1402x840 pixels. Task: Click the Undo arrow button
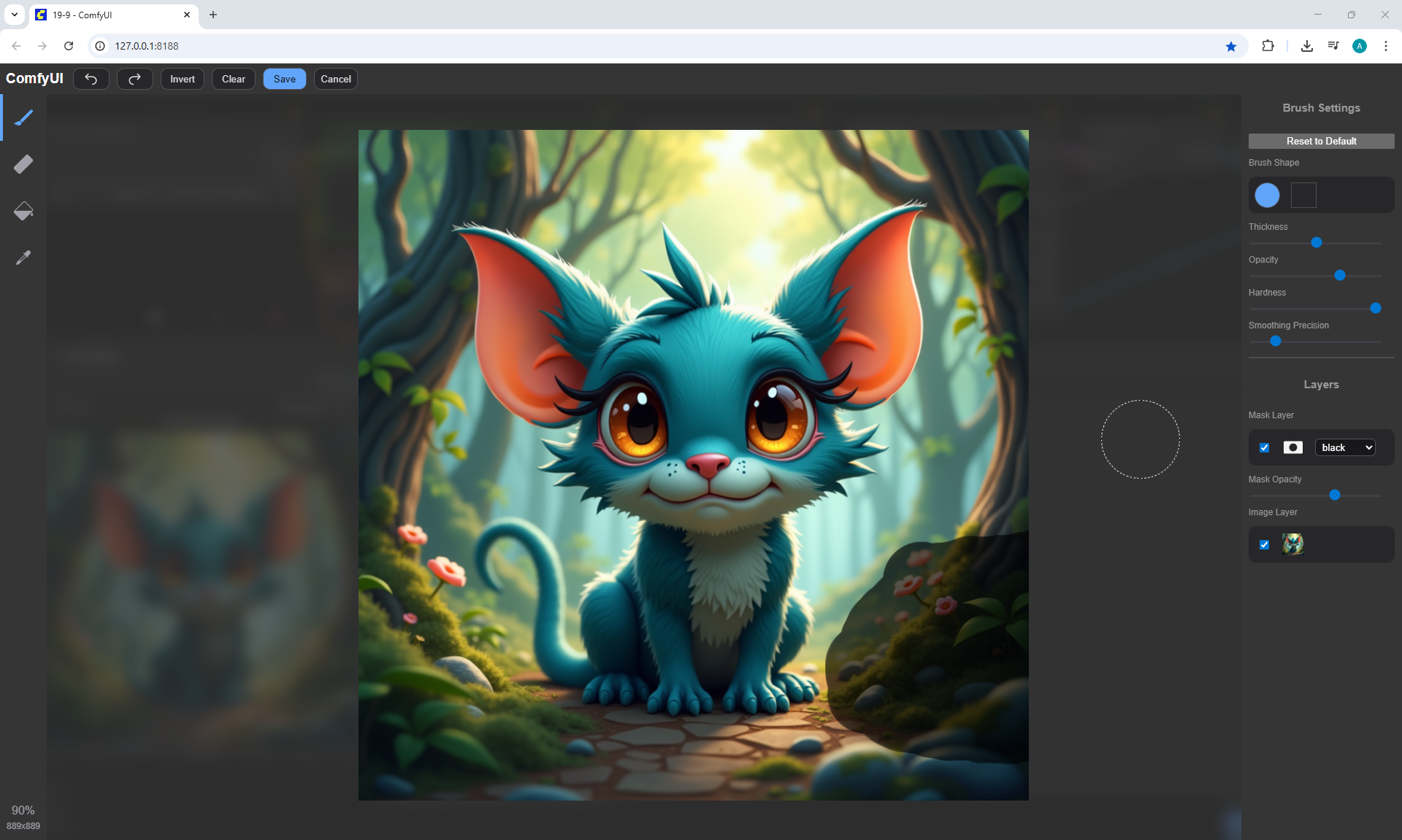[x=91, y=79]
